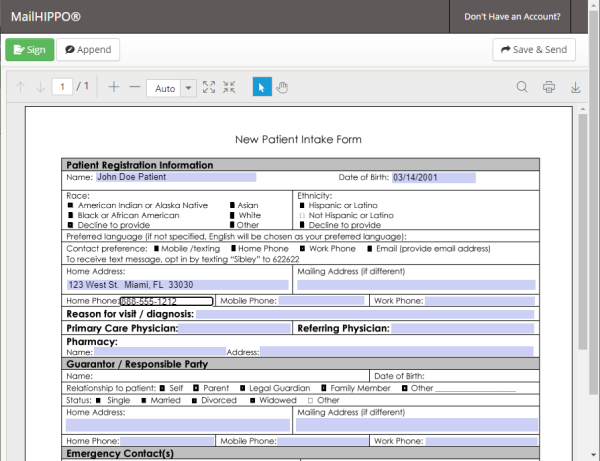Check Hispanic or Latino ethnicity
Image resolution: width=600 pixels, height=461 pixels.
[302, 205]
